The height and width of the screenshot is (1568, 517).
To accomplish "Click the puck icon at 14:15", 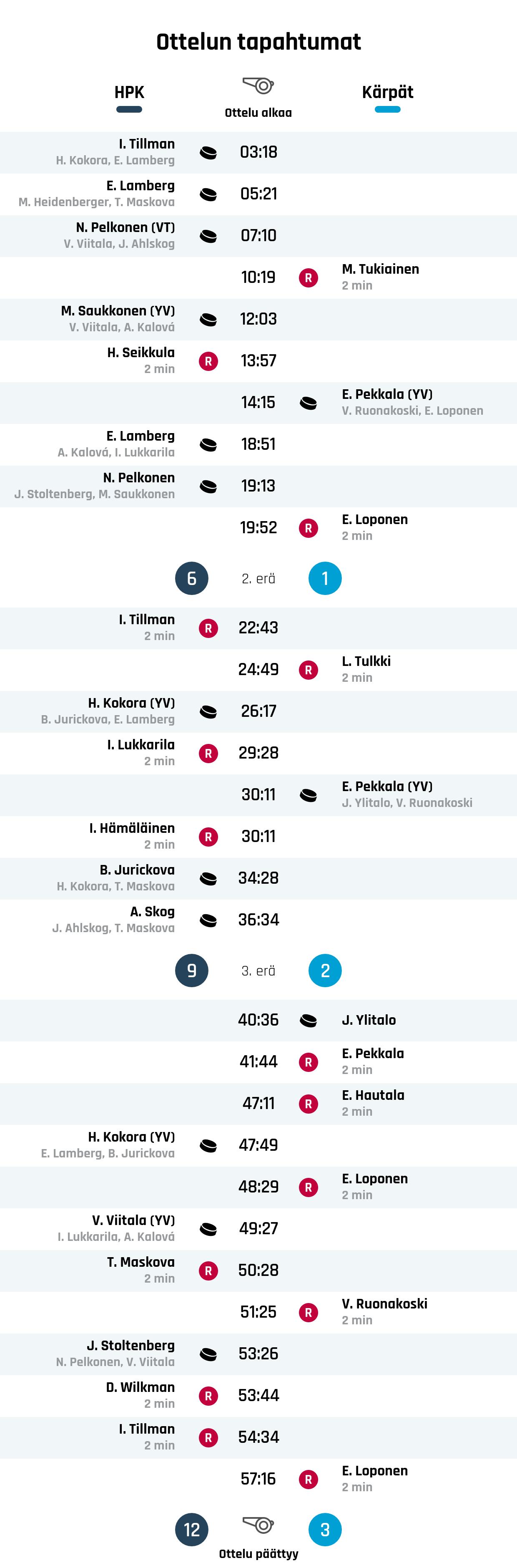I will pos(309,402).
